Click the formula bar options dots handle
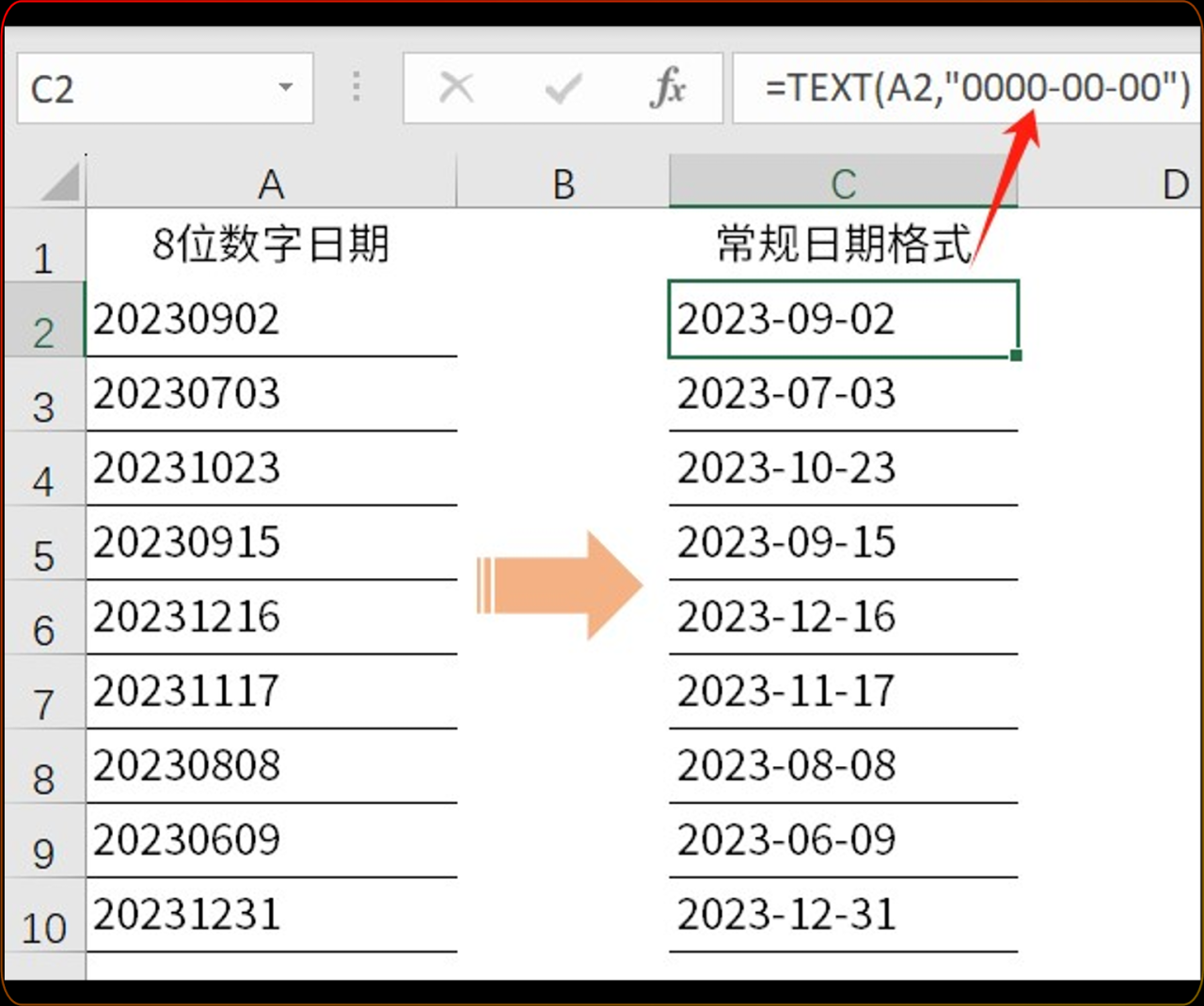This screenshot has height=1006, width=1204. pos(356,87)
